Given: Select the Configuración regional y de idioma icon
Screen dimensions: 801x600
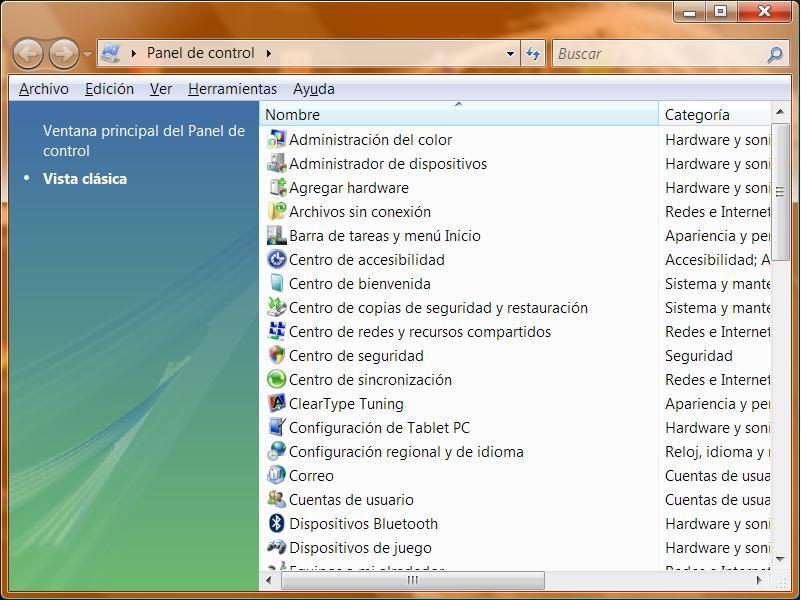Looking at the screenshot, I should 277,451.
